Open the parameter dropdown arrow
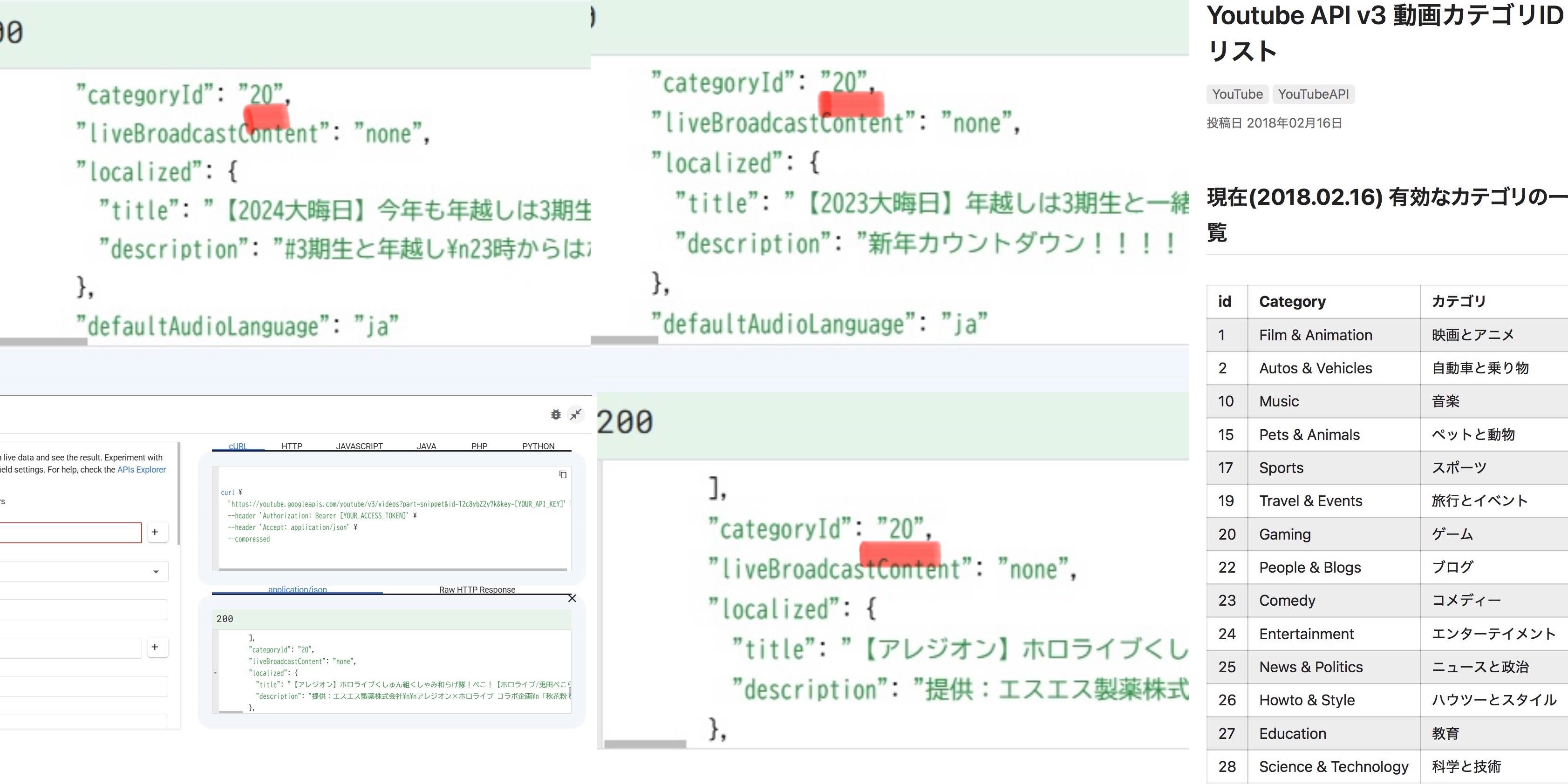1568x784 pixels. point(156,572)
